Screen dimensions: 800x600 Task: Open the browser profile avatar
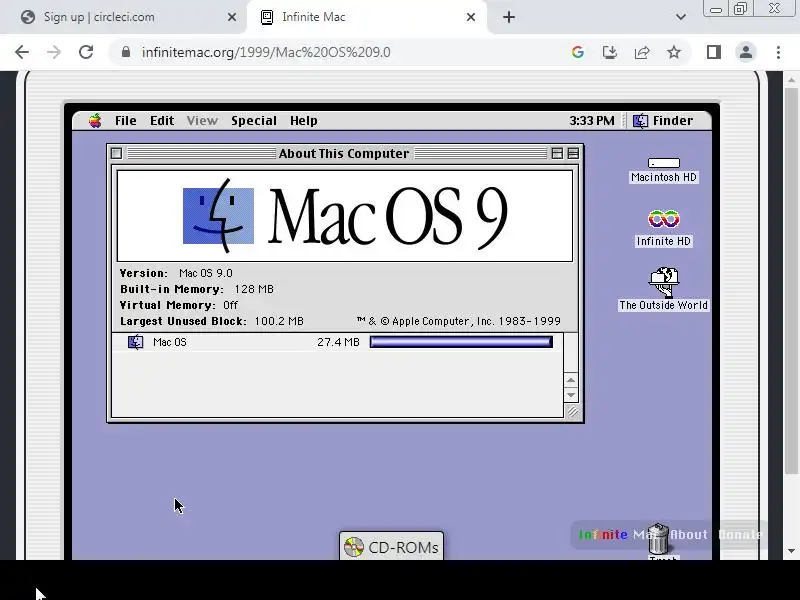pyautogui.click(x=745, y=52)
